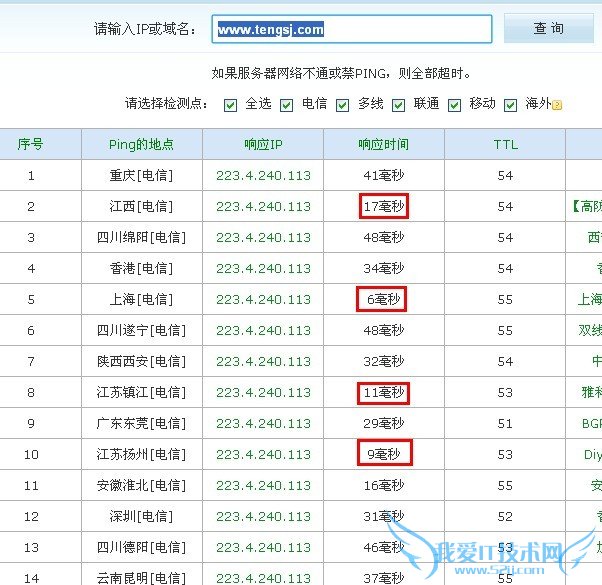The image size is (602, 585).
Task: Select the 陕西西安[电信] location cell
Action: coord(141,361)
